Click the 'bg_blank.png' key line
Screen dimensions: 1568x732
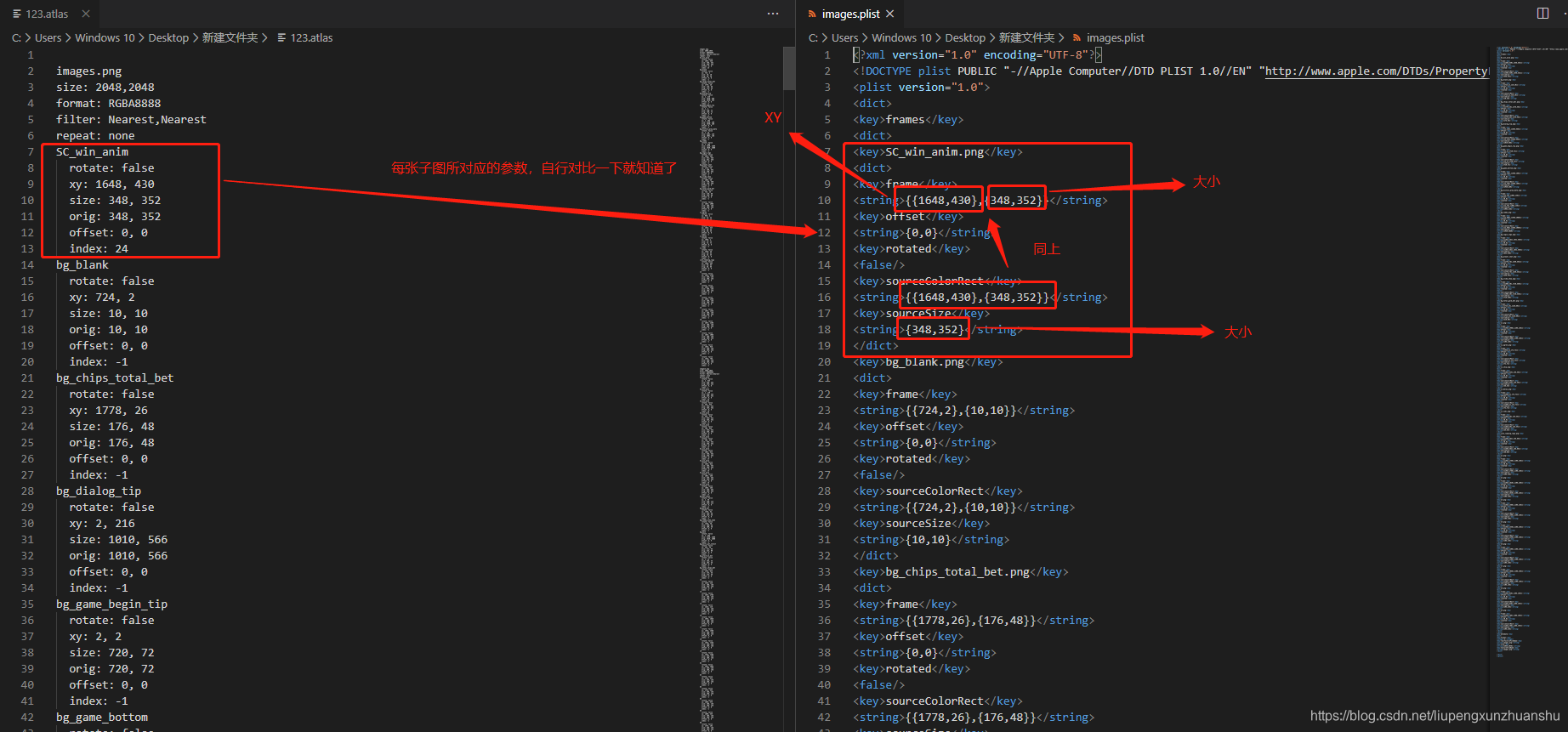pos(928,362)
